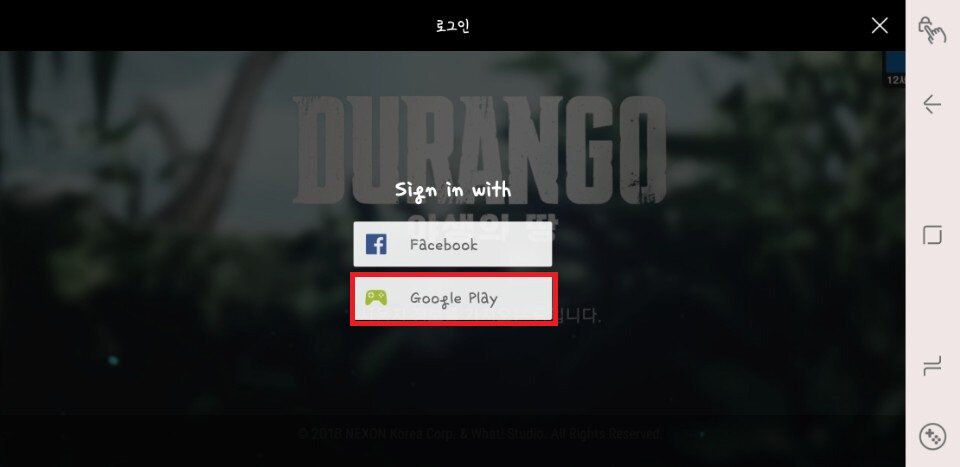This screenshot has height=467, width=960.
Task: Click the blank area of the side navigation bar
Action: 932,300
